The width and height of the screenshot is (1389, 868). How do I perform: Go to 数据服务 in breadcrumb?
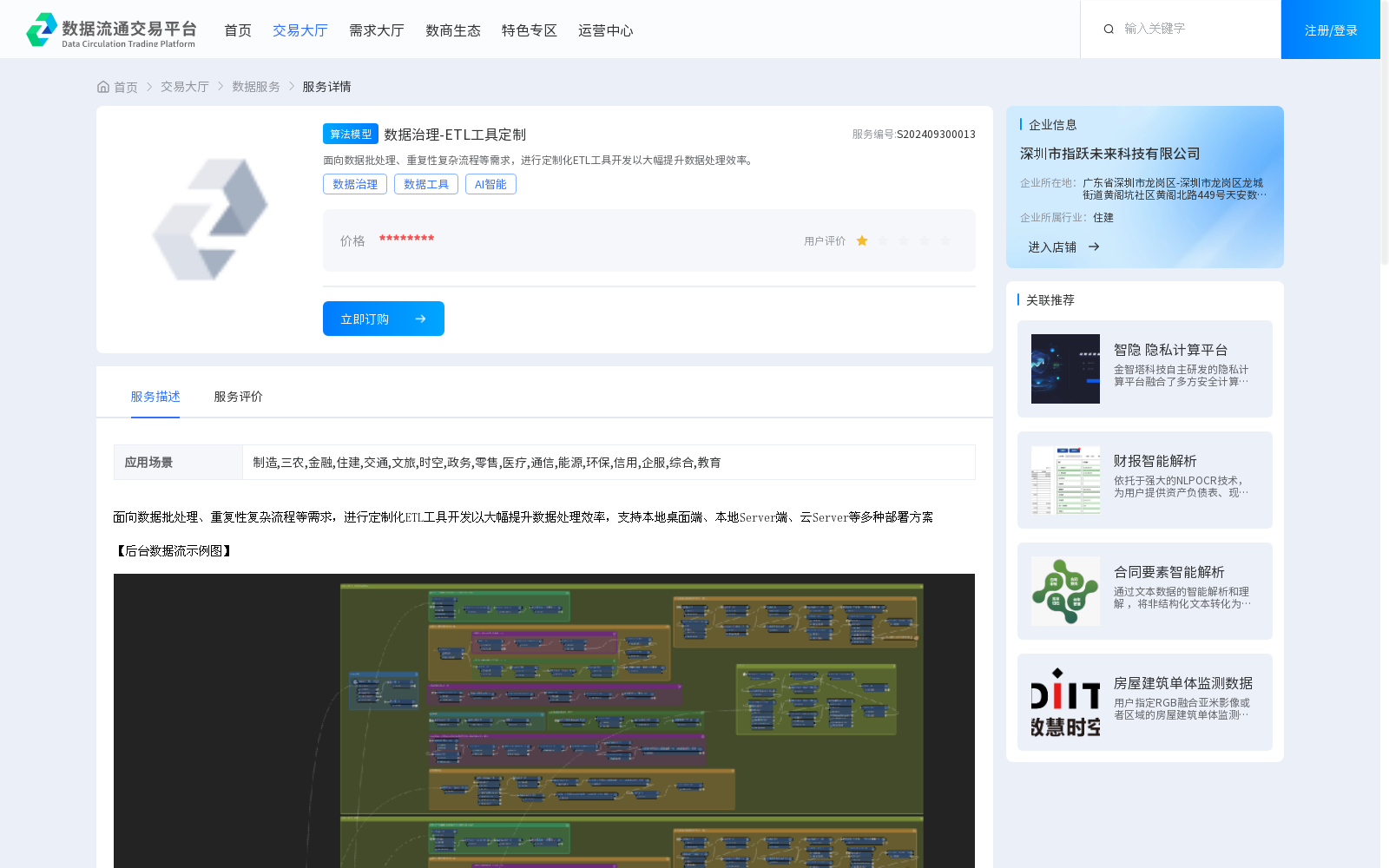point(256,87)
